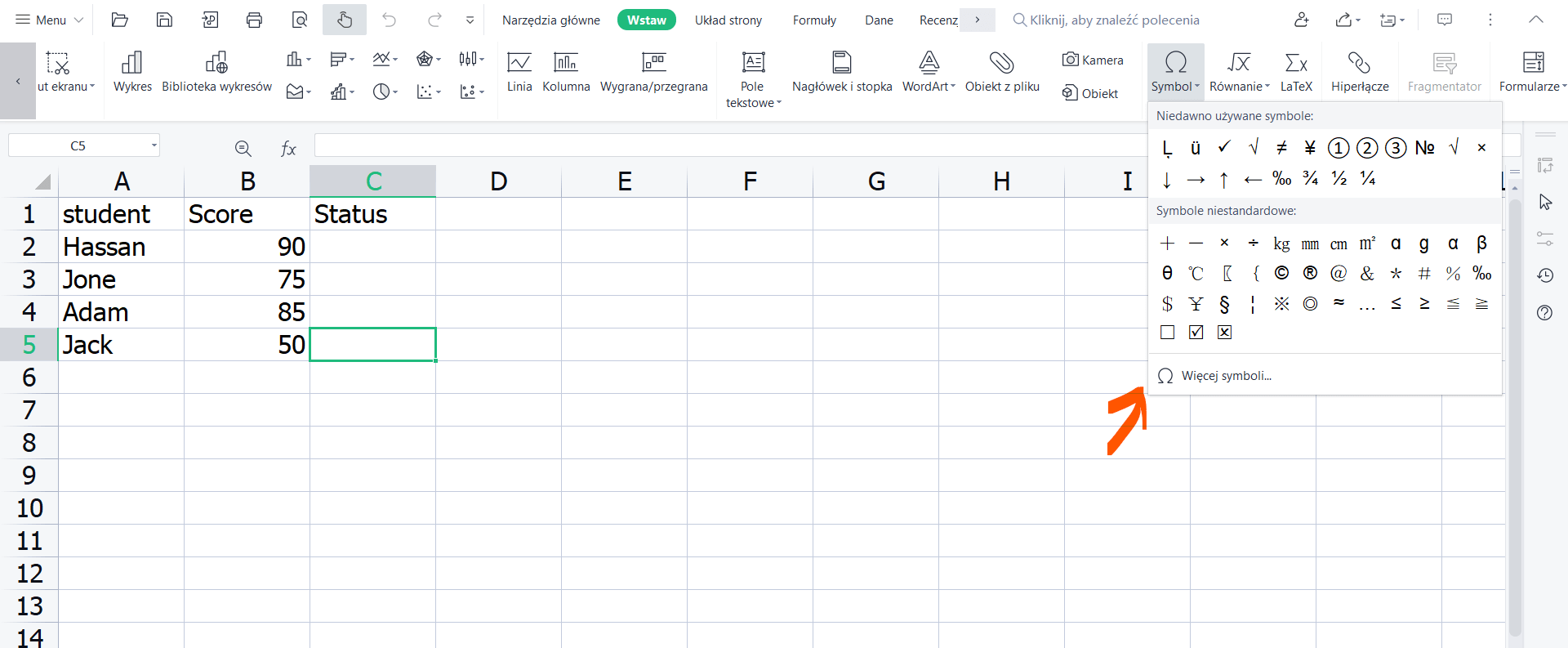Image resolution: width=1568 pixels, height=648 pixels.
Task: Click the Undo arrow
Action: click(x=390, y=20)
